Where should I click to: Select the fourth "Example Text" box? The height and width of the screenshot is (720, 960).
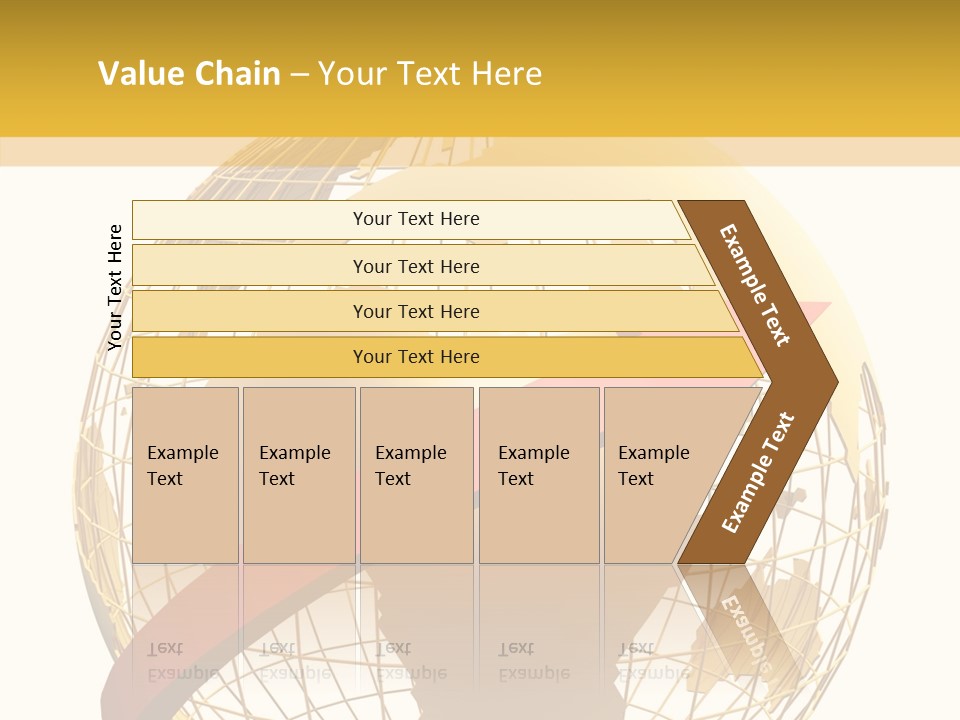coord(538,475)
